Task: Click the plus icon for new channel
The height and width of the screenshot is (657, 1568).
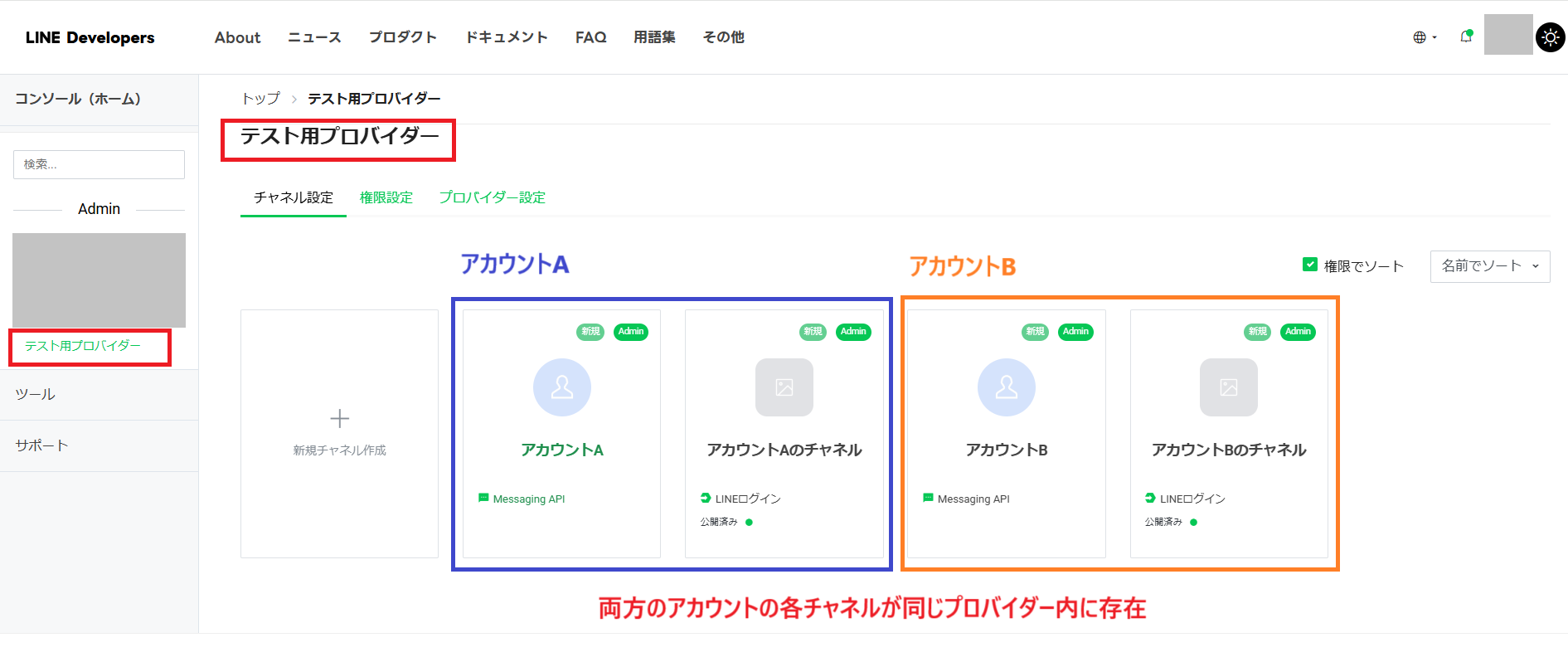Action: (x=339, y=418)
